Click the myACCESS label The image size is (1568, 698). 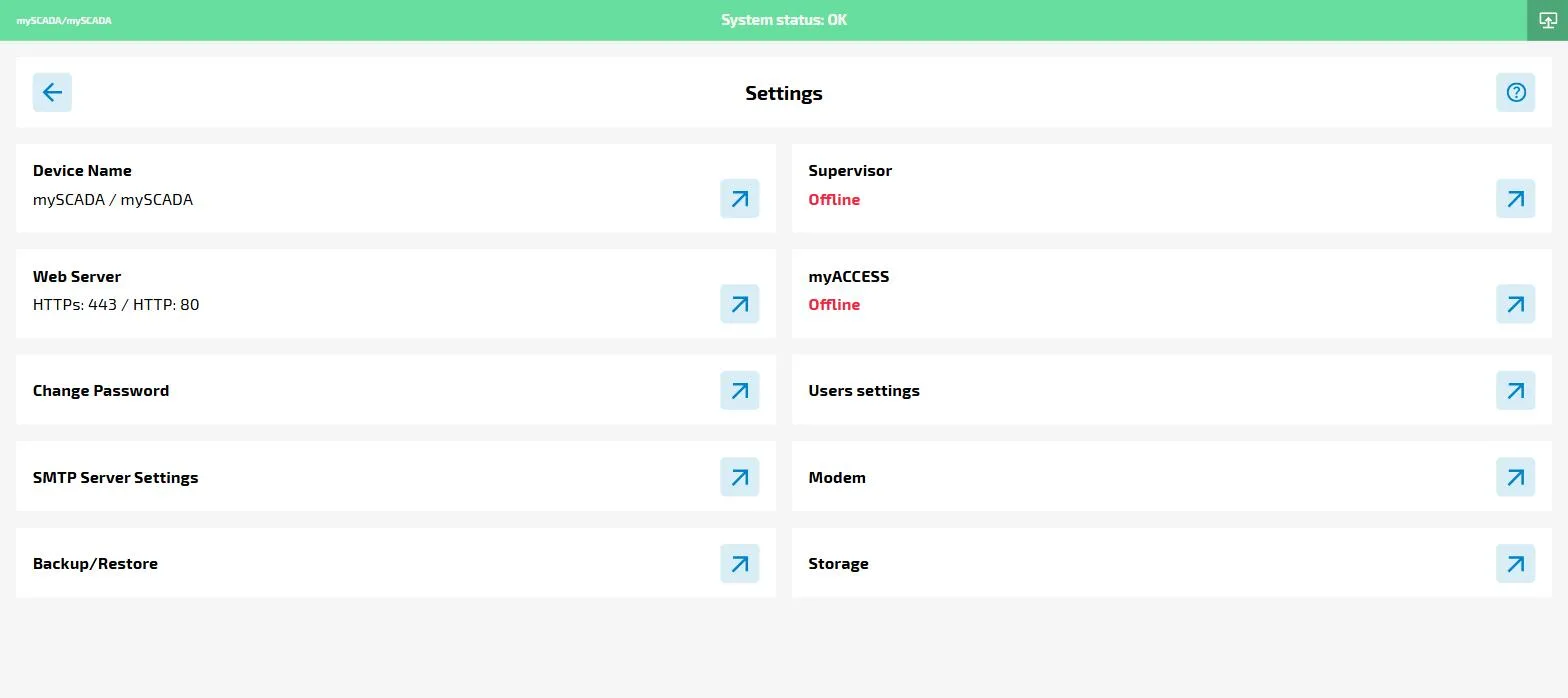pyautogui.click(x=849, y=276)
